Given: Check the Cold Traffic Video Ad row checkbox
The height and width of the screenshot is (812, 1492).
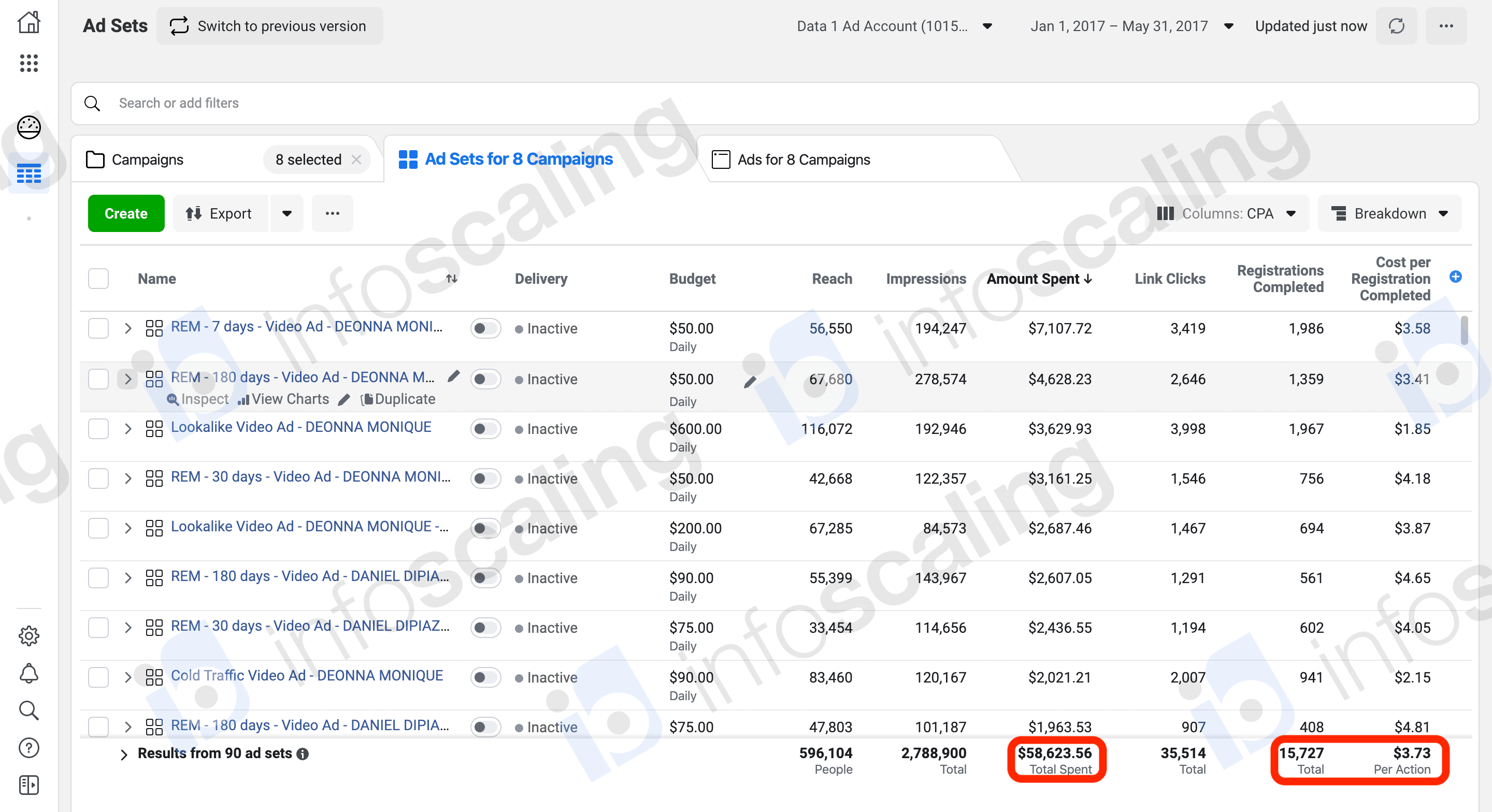Looking at the screenshot, I should click(x=98, y=677).
